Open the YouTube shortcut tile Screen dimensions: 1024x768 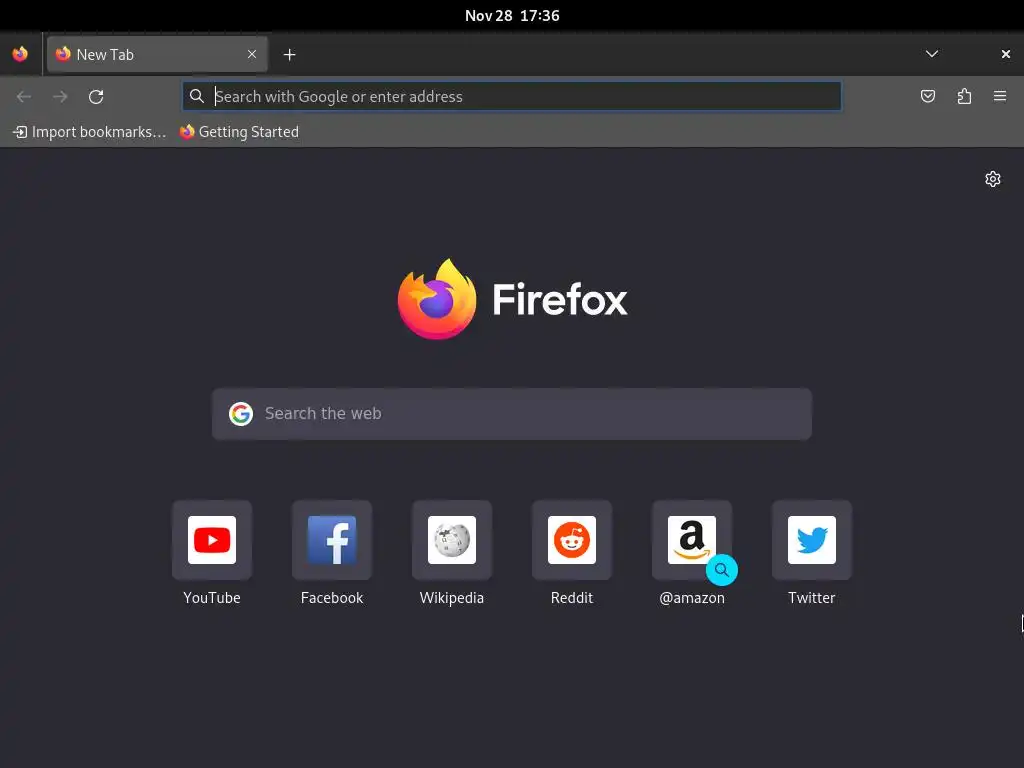pos(212,540)
